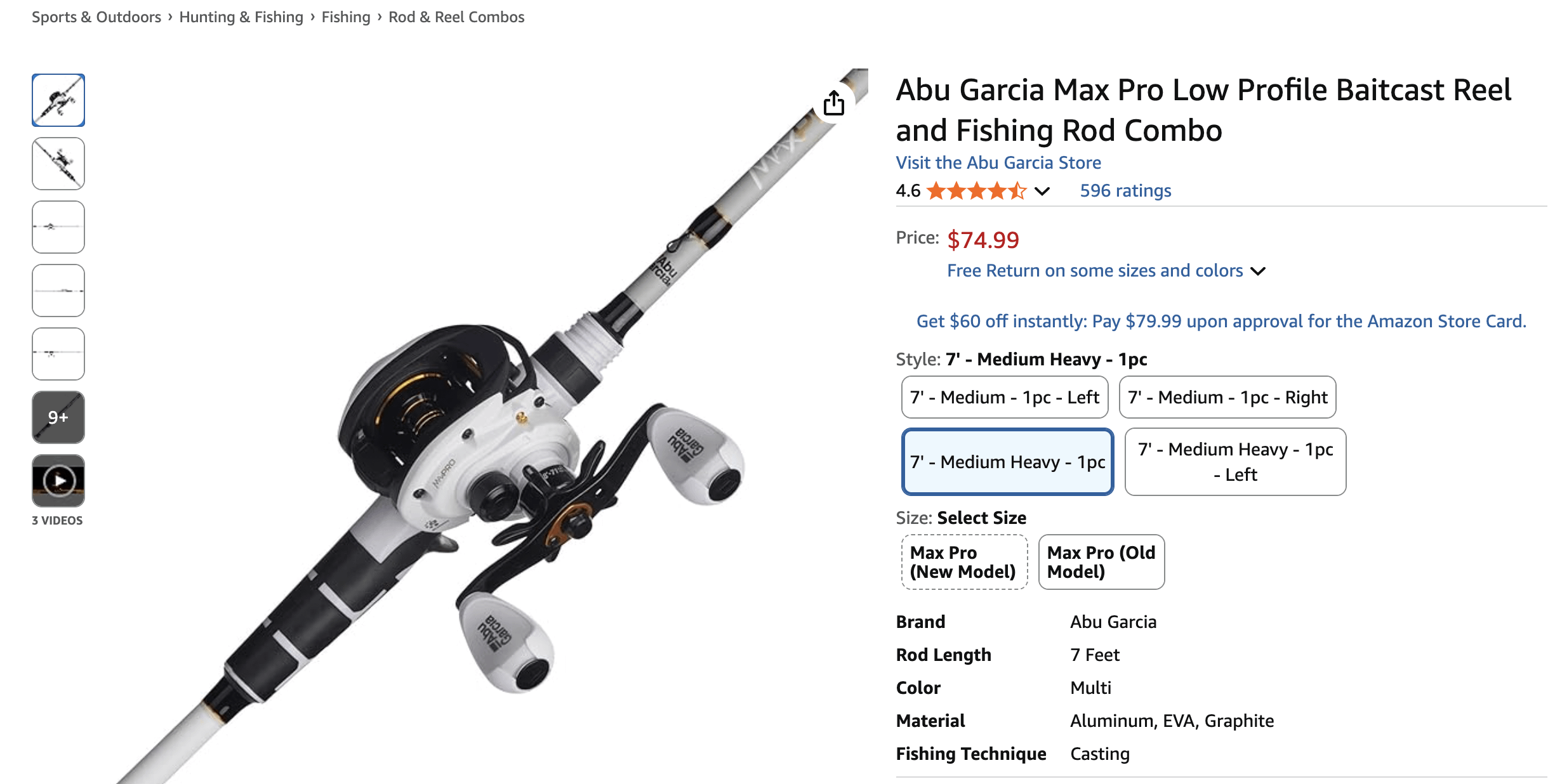Visit the Abu Garcia Store link
This screenshot has width=1555, height=784.
click(x=998, y=163)
